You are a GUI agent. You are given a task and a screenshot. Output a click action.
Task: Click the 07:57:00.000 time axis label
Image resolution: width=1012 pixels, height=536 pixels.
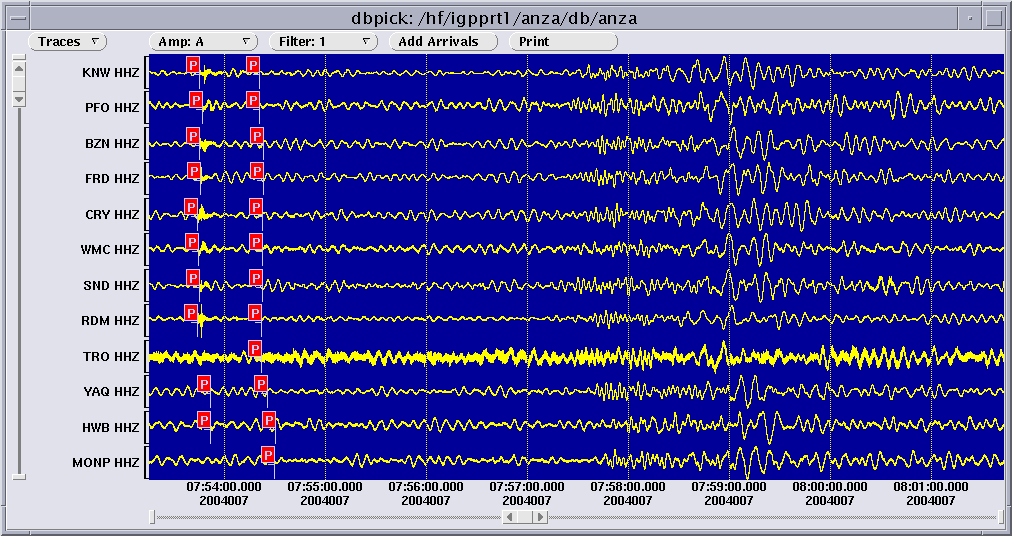[x=527, y=487]
